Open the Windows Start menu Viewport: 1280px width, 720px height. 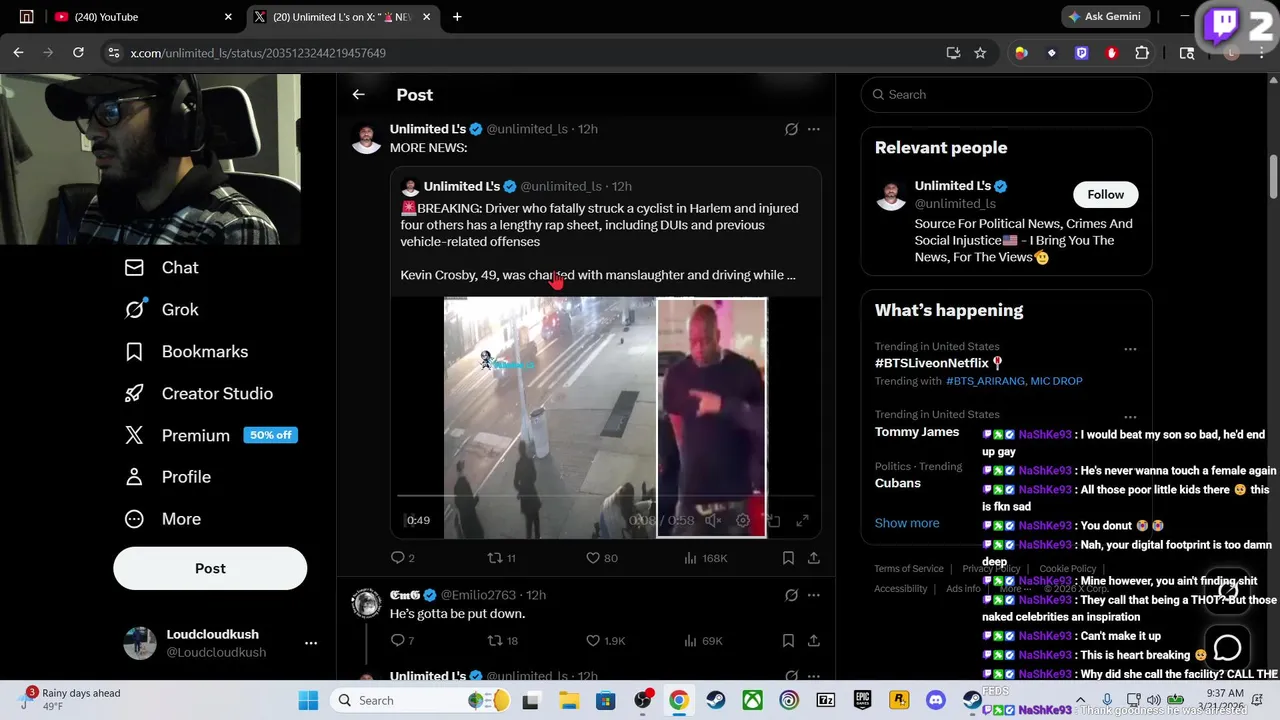coord(308,700)
